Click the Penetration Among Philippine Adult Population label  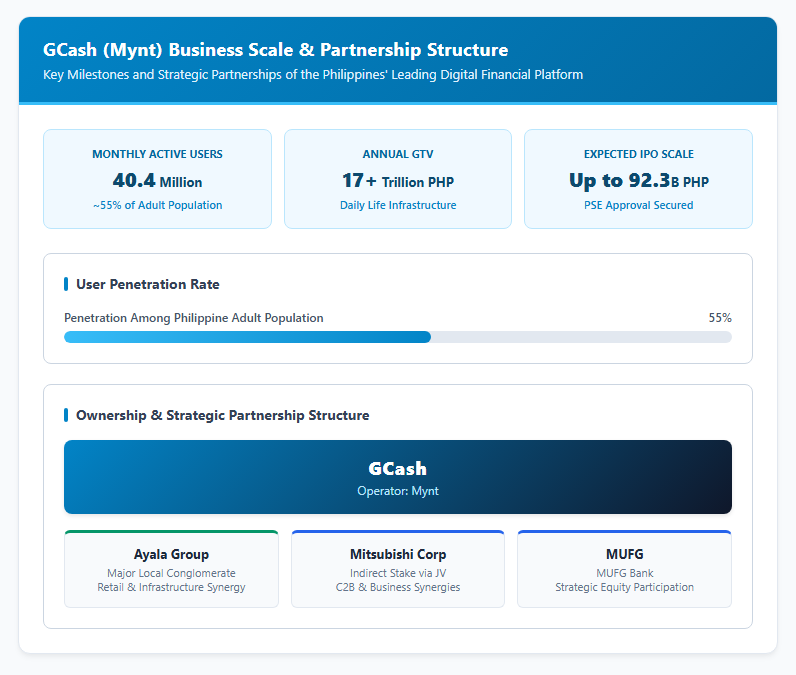[x=193, y=318]
